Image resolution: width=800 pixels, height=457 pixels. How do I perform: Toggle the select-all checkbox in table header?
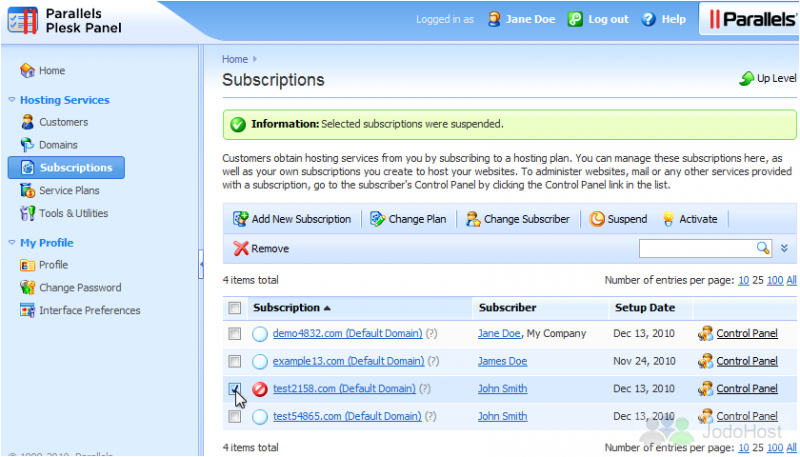234,308
